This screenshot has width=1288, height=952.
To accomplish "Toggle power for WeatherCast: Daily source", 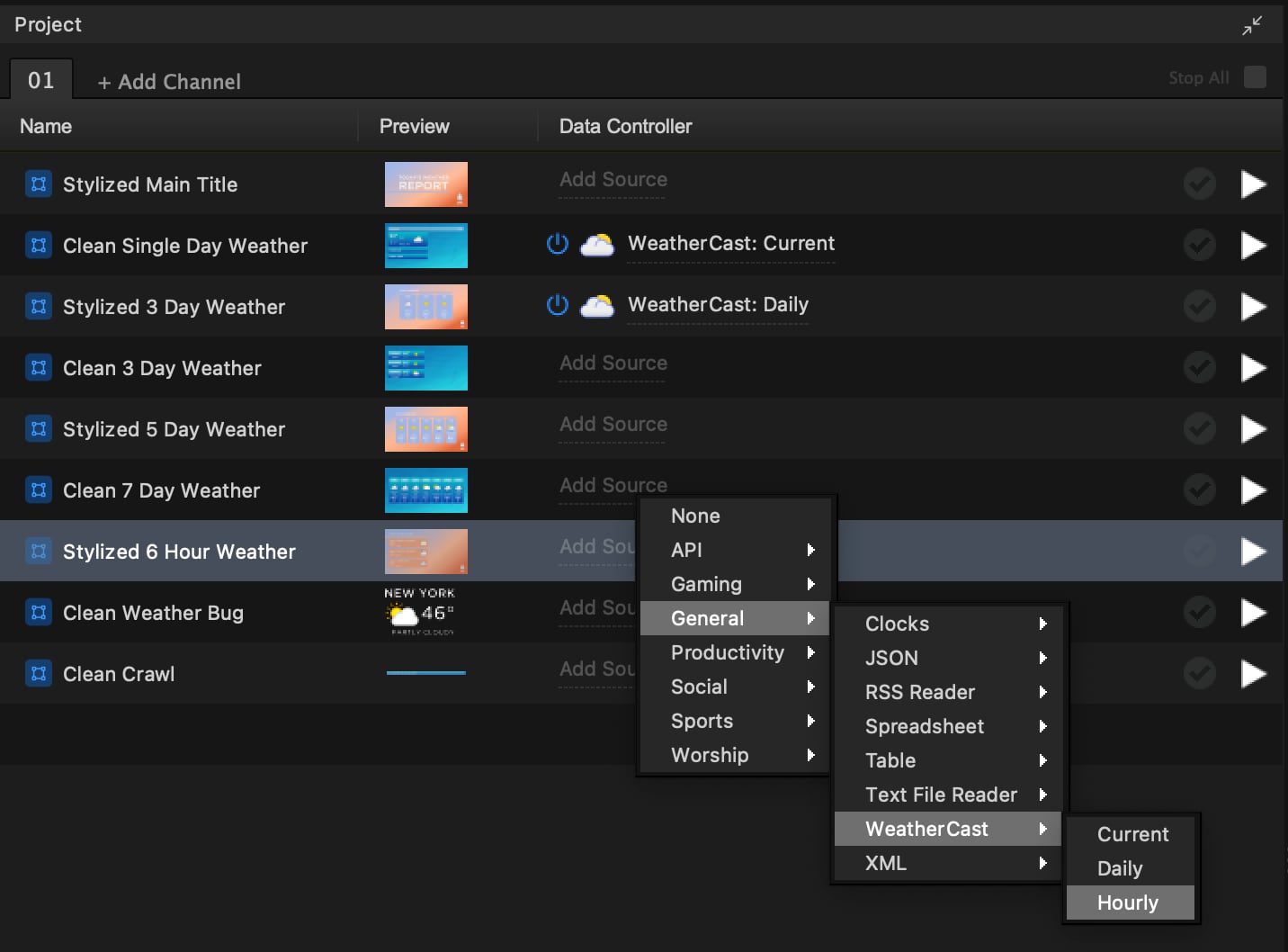I will click(558, 305).
